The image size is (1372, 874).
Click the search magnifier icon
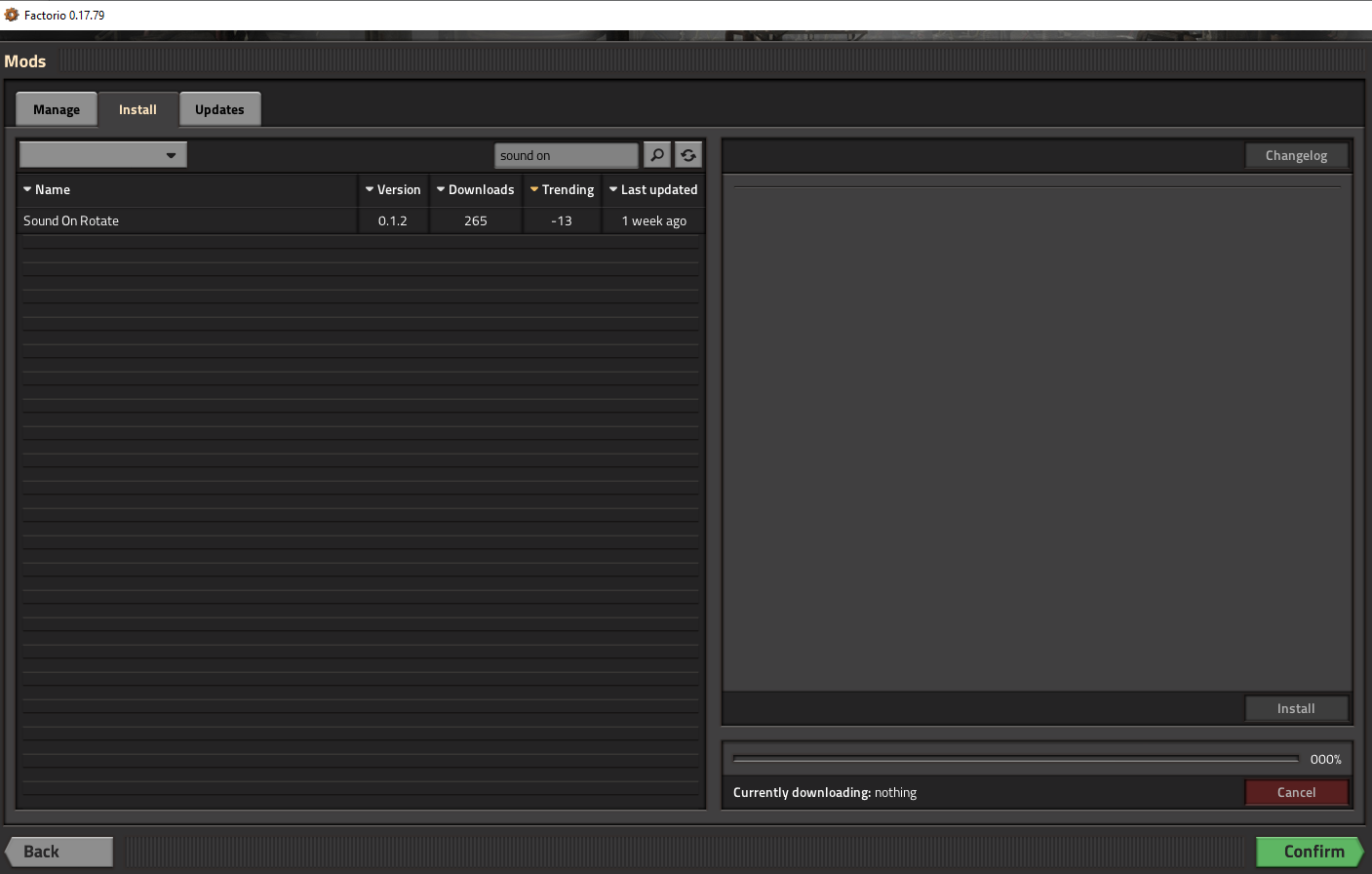[657, 155]
